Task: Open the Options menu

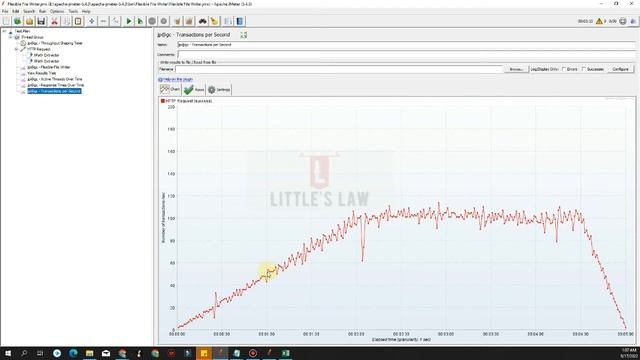Action: pyautogui.click(x=57, y=11)
